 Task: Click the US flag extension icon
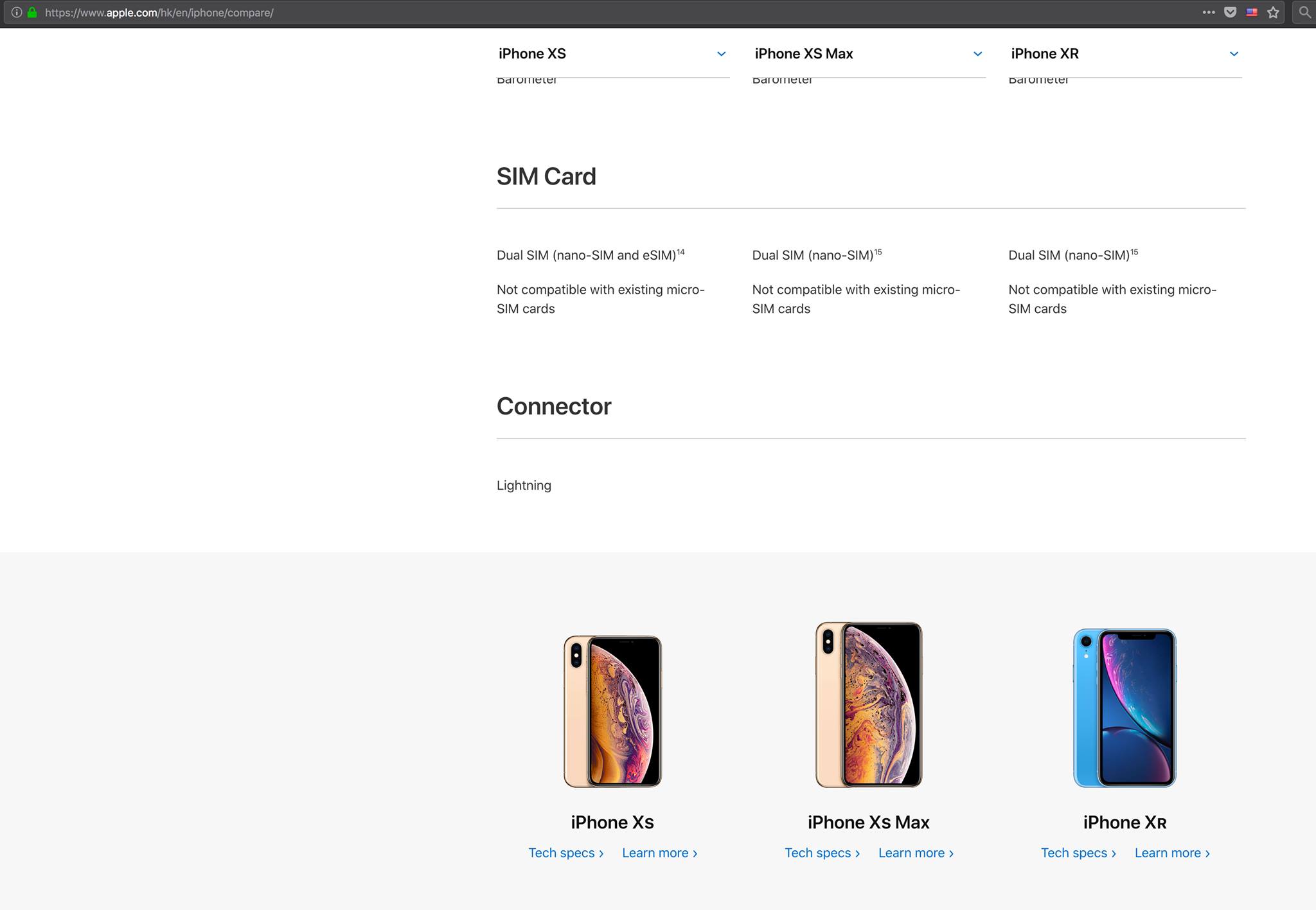(1251, 12)
